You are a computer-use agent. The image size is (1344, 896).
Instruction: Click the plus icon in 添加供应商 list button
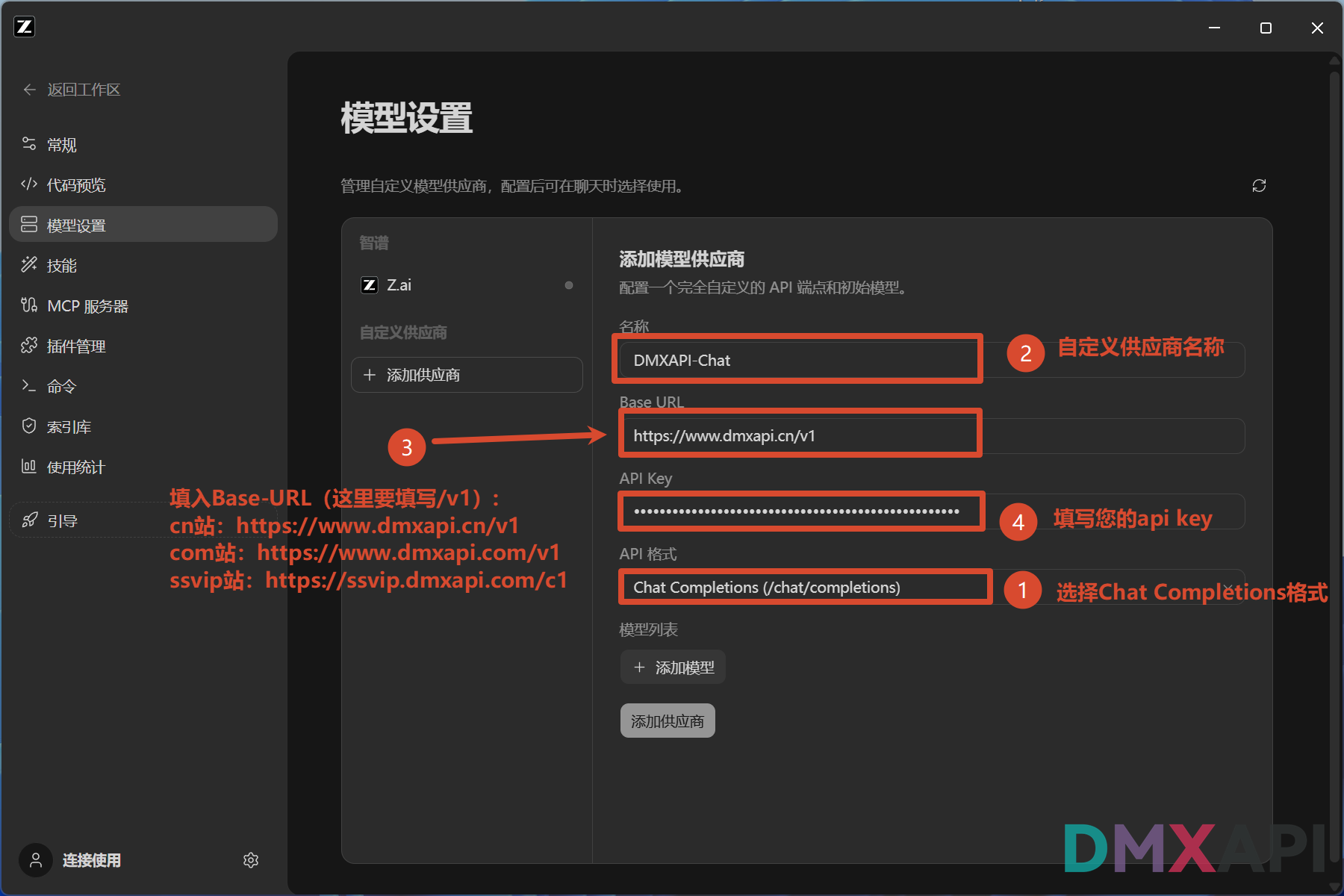(x=370, y=375)
